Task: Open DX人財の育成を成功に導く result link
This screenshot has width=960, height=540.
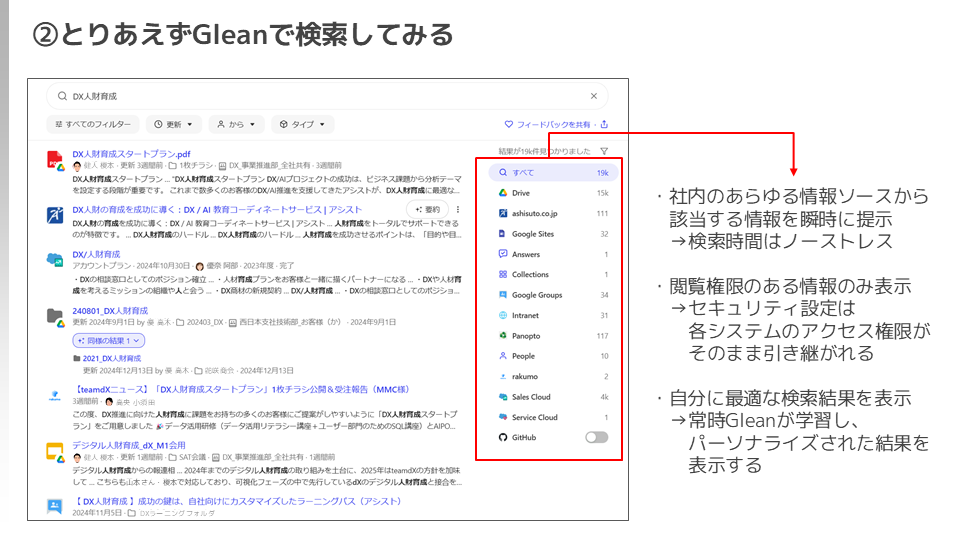Action: pos(217,209)
